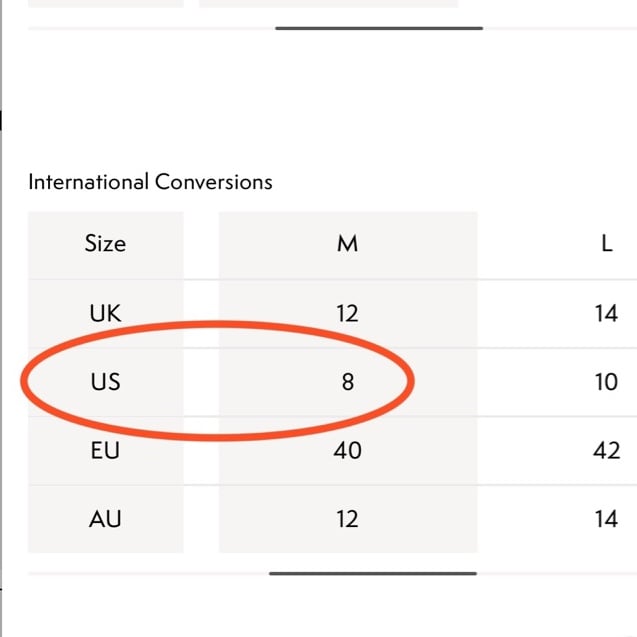Select the UK row label
Viewport: 637px width, 637px height.
pyautogui.click(x=105, y=313)
